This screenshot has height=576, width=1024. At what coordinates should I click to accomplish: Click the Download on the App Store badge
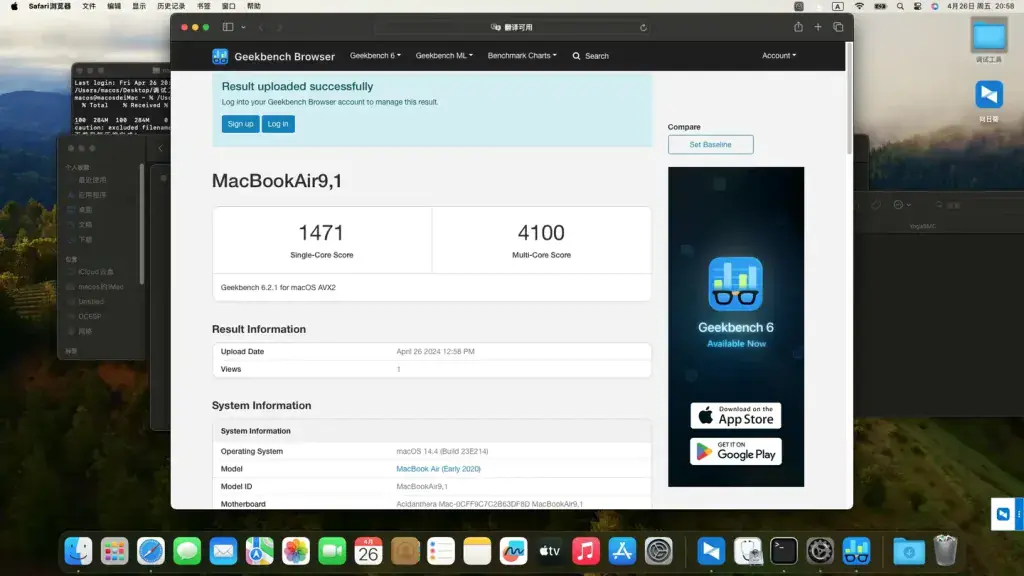[x=736, y=415]
